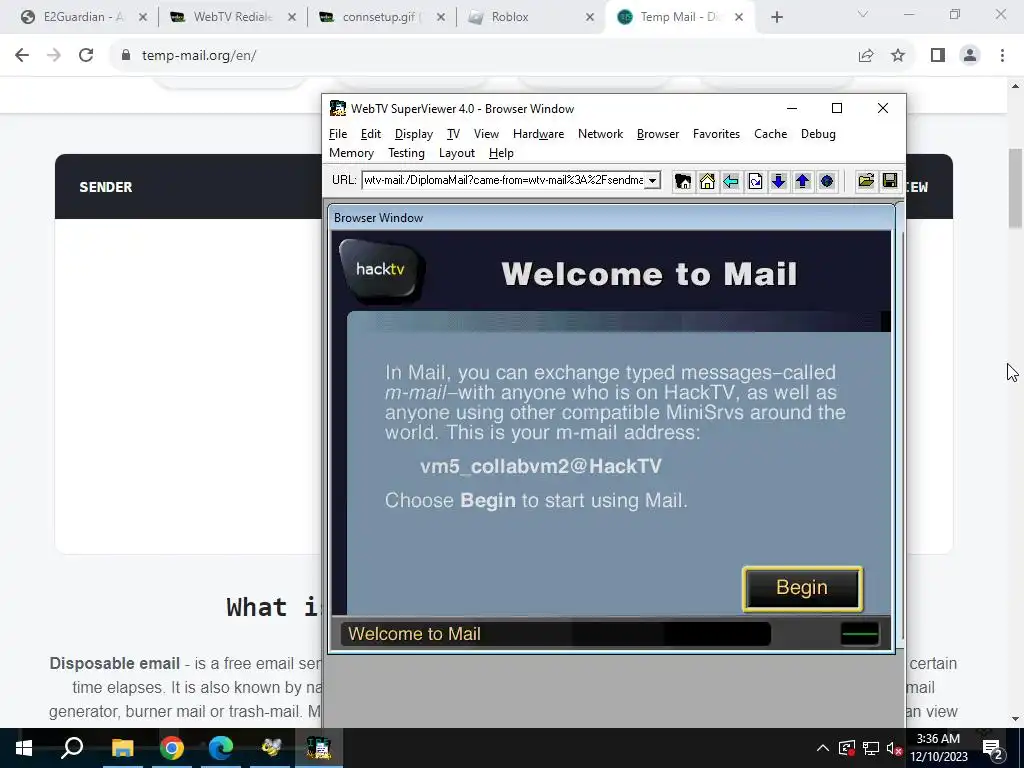Open the File menu in SuperViewer
The image size is (1024, 768).
pyautogui.click(x=338, y=134)
